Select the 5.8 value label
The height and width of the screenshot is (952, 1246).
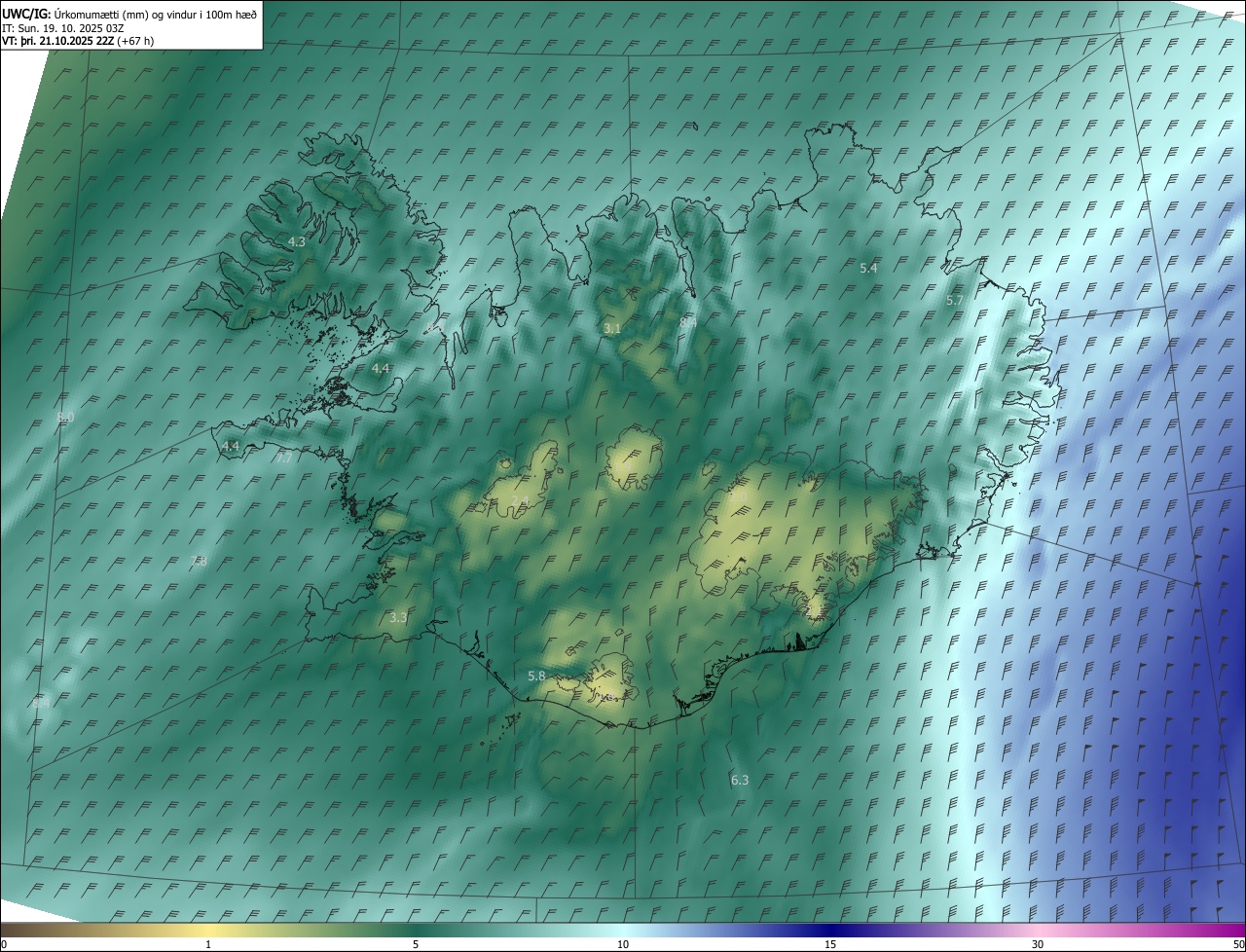click(536, 676)
